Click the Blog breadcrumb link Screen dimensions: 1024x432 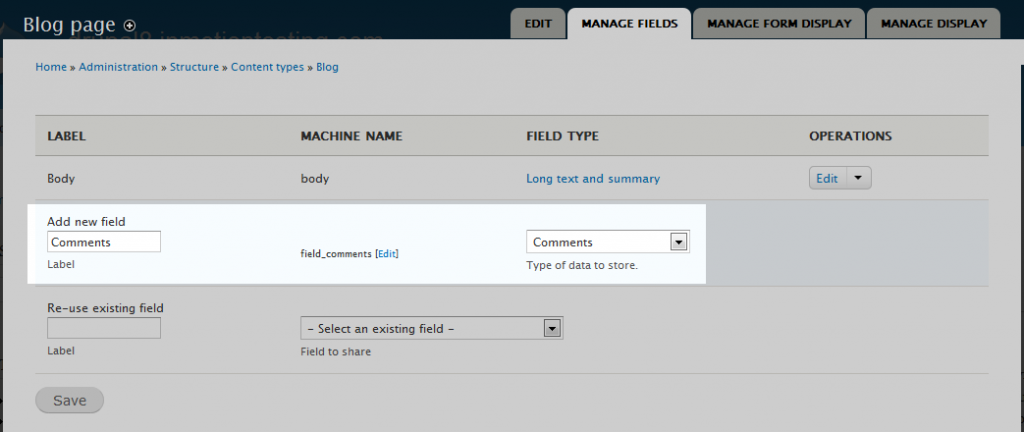pyautogui.click(x=327, y=67)
